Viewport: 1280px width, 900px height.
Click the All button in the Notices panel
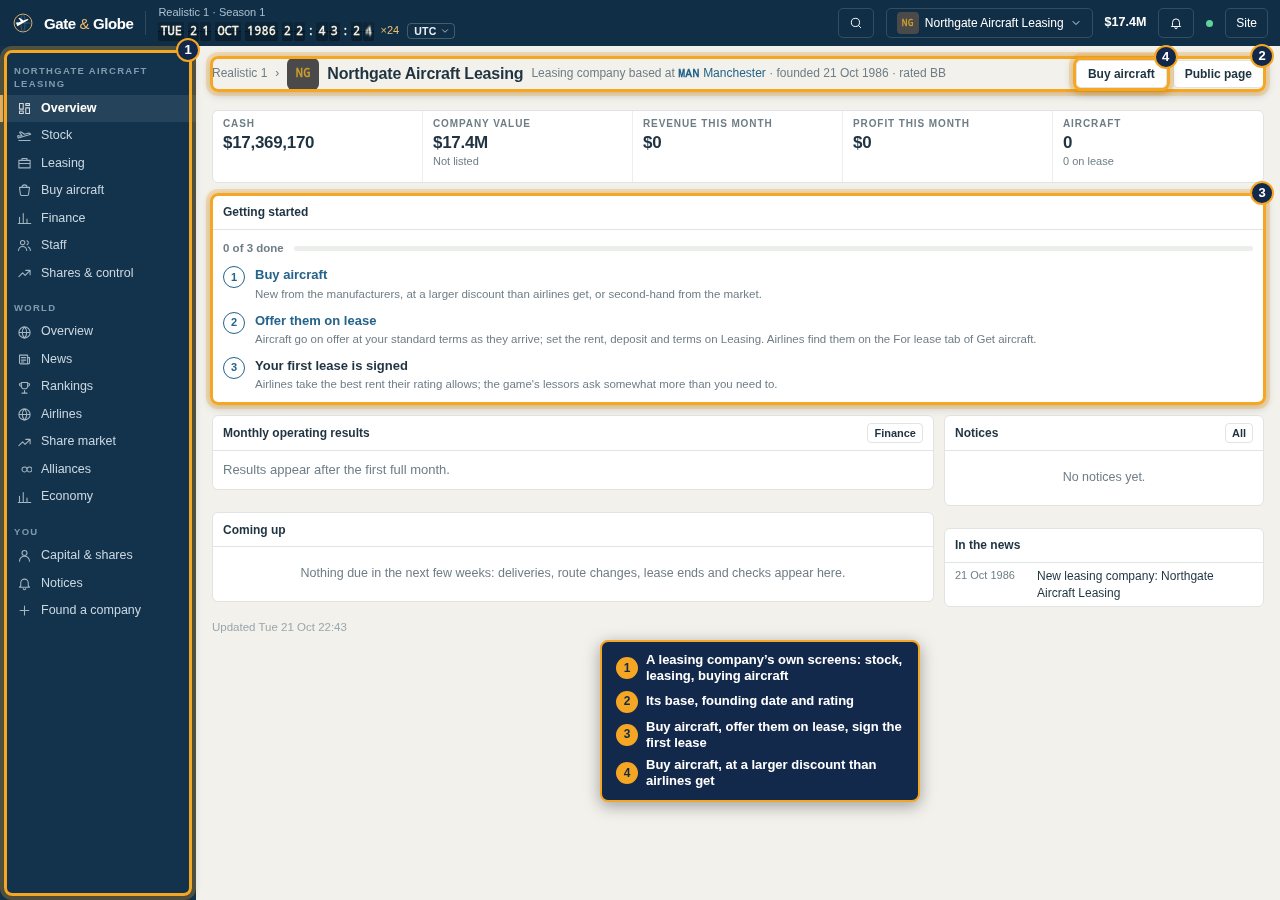(1239, 433)
